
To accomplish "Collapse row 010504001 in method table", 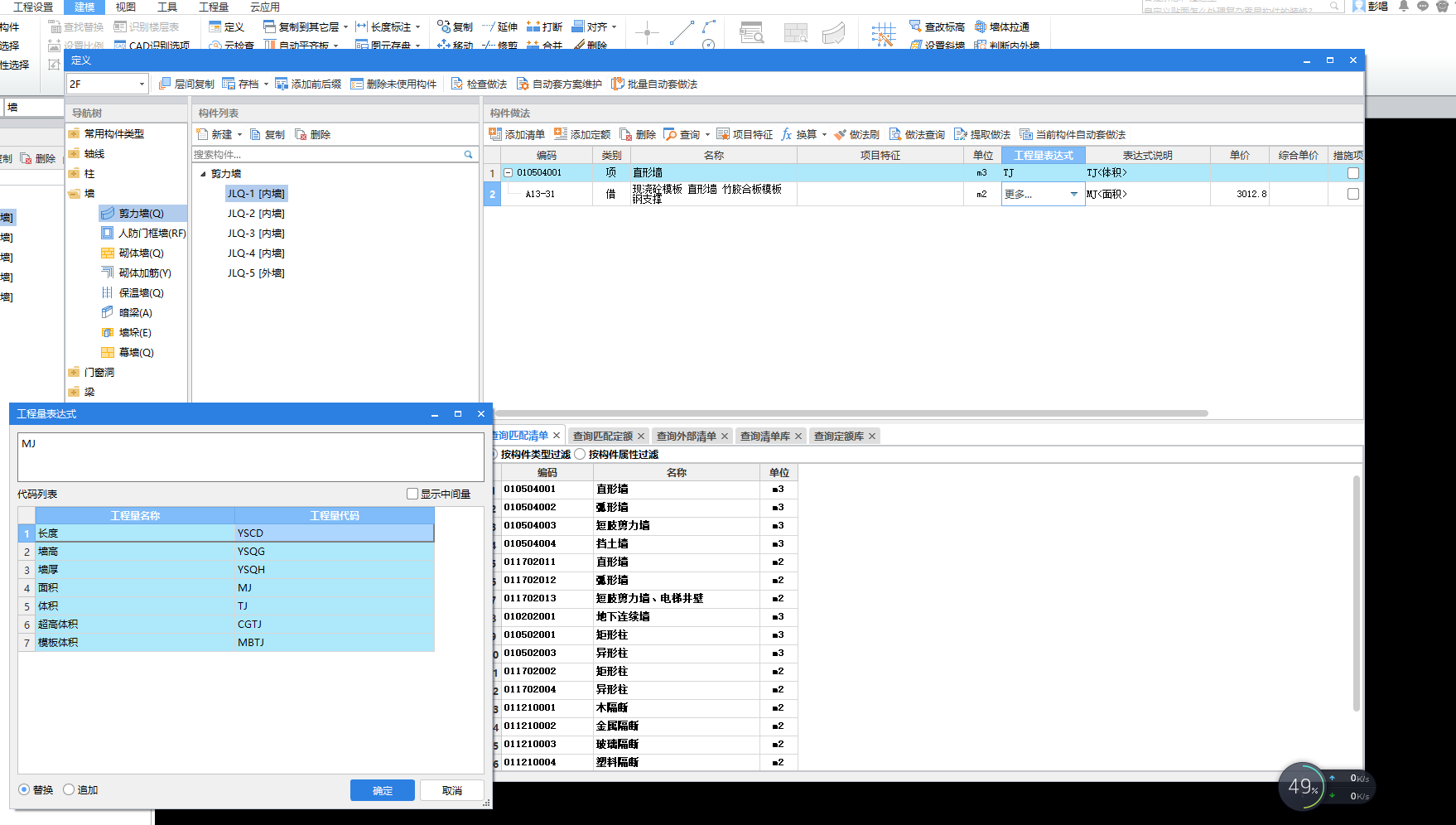I will [509, 173].
